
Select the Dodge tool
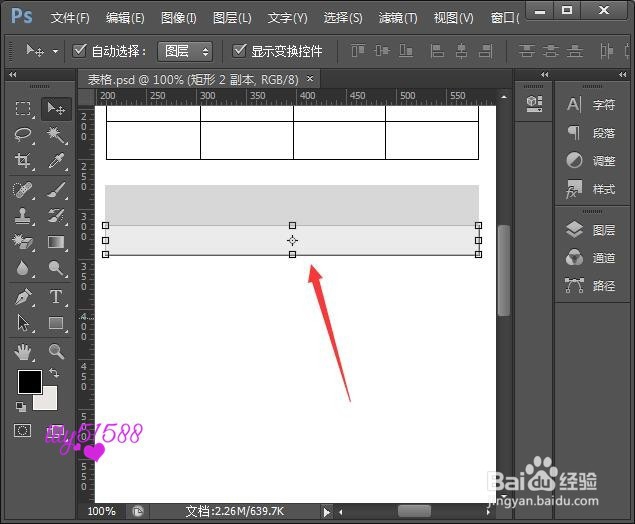pyautogui.click(x=56, y=268)
